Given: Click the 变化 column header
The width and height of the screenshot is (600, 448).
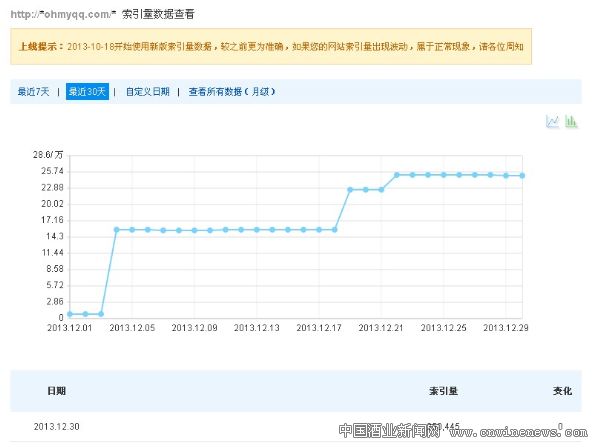Looking at the screenshot, I should pos(562,390).
